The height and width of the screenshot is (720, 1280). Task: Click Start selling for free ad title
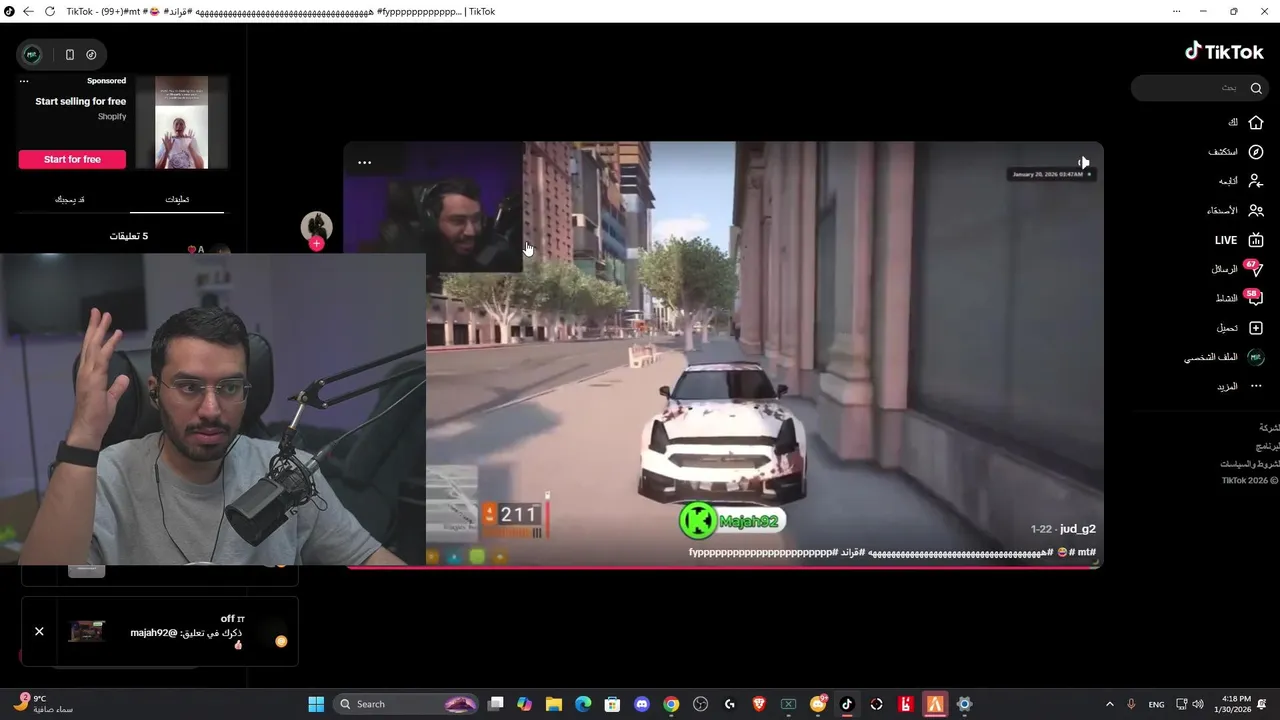[x=81, y=101]
